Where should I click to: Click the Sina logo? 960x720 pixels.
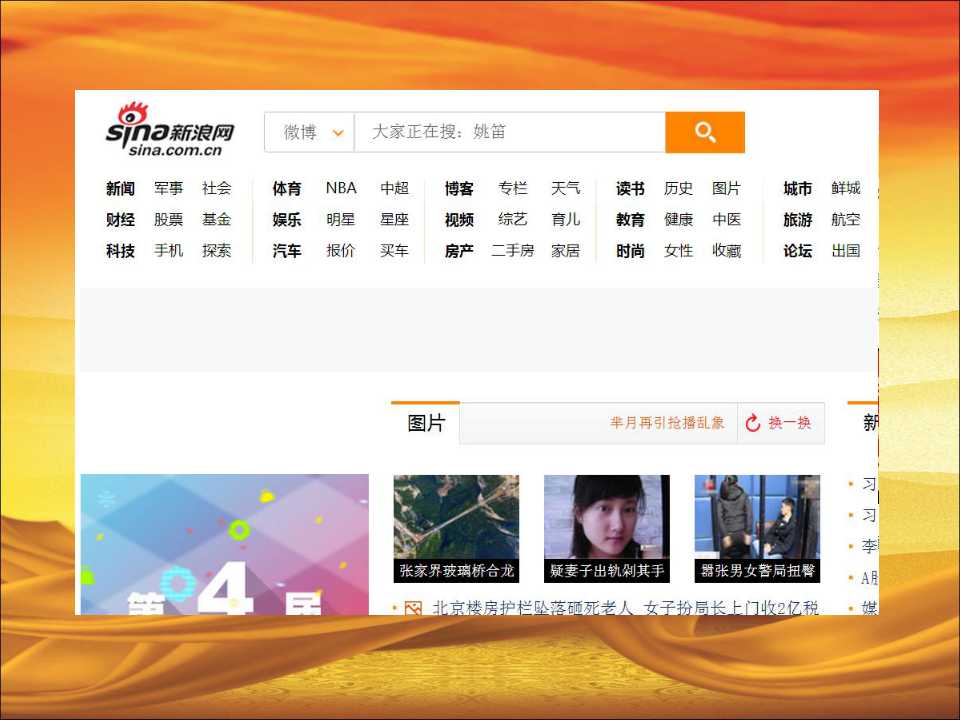(x=169, y=130)
